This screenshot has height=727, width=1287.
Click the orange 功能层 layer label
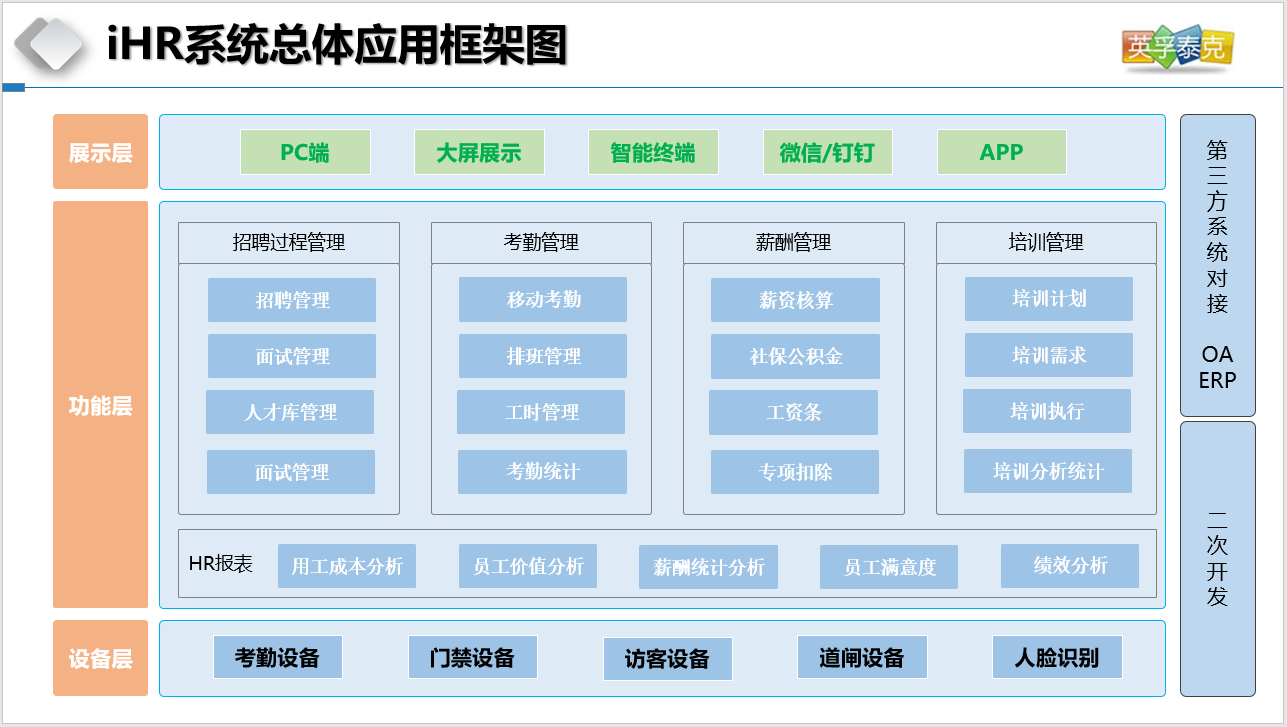click(100, 406)
